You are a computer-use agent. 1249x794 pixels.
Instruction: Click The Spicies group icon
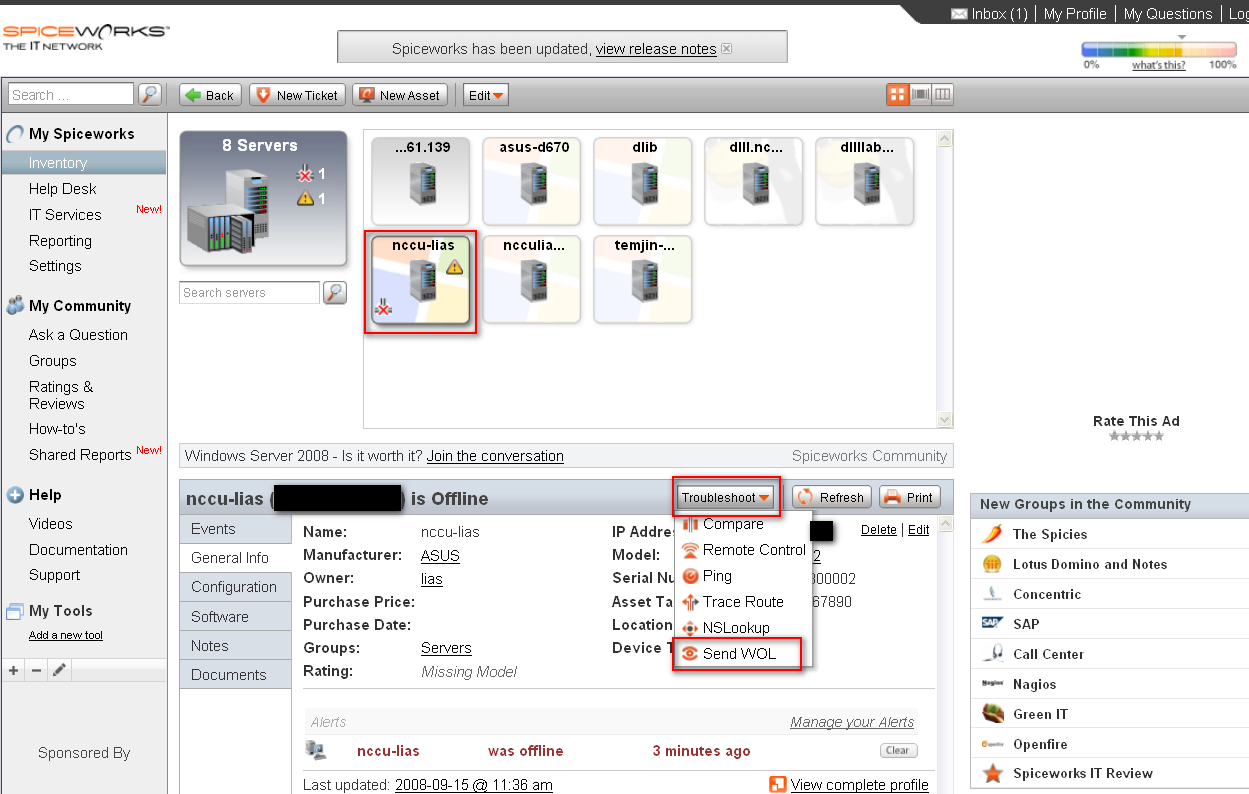click(x=992, y=534)
